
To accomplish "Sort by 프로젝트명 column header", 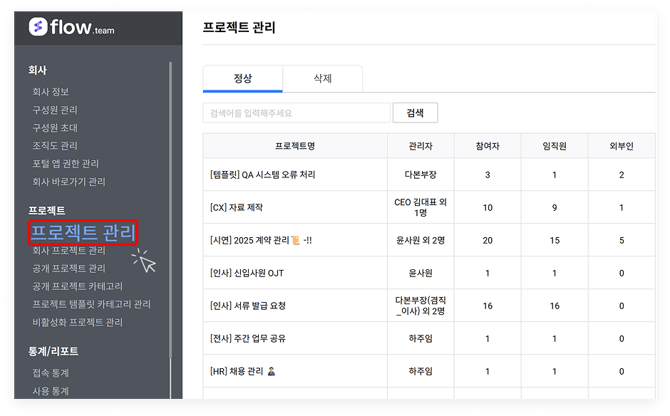I will [x=295, y=146].
